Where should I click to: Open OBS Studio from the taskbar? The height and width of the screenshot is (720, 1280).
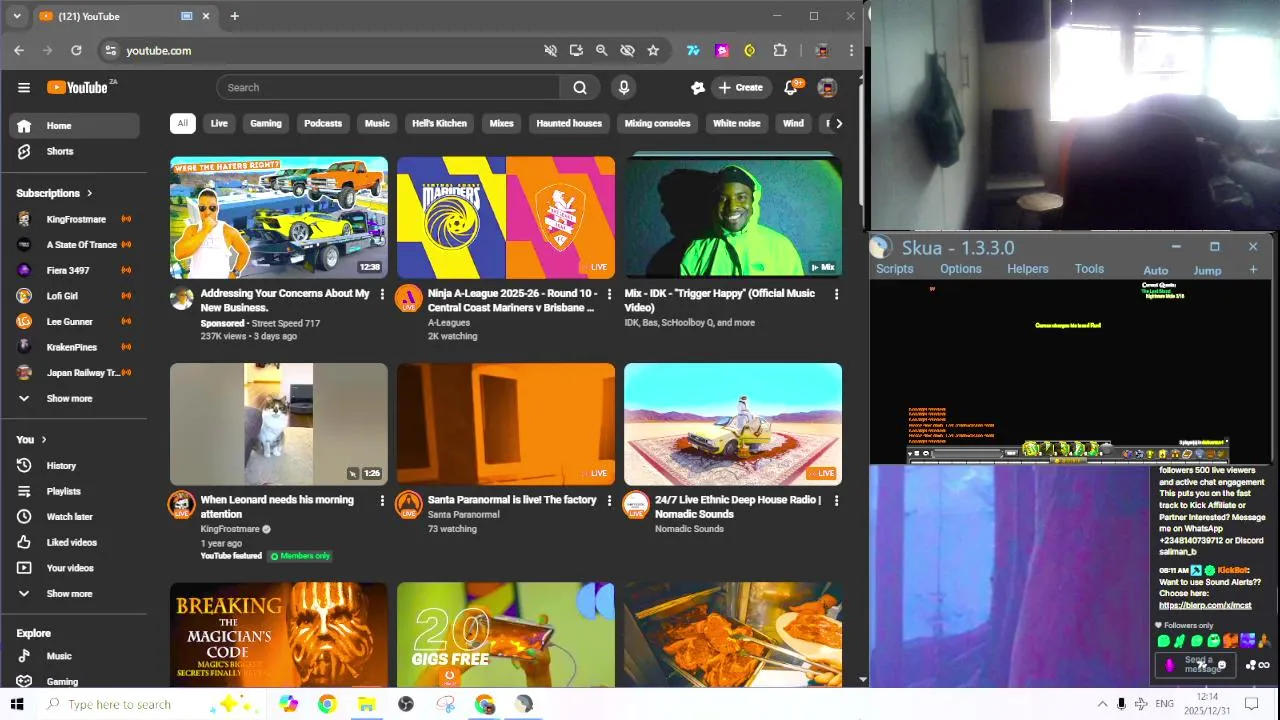click(406, 704)
